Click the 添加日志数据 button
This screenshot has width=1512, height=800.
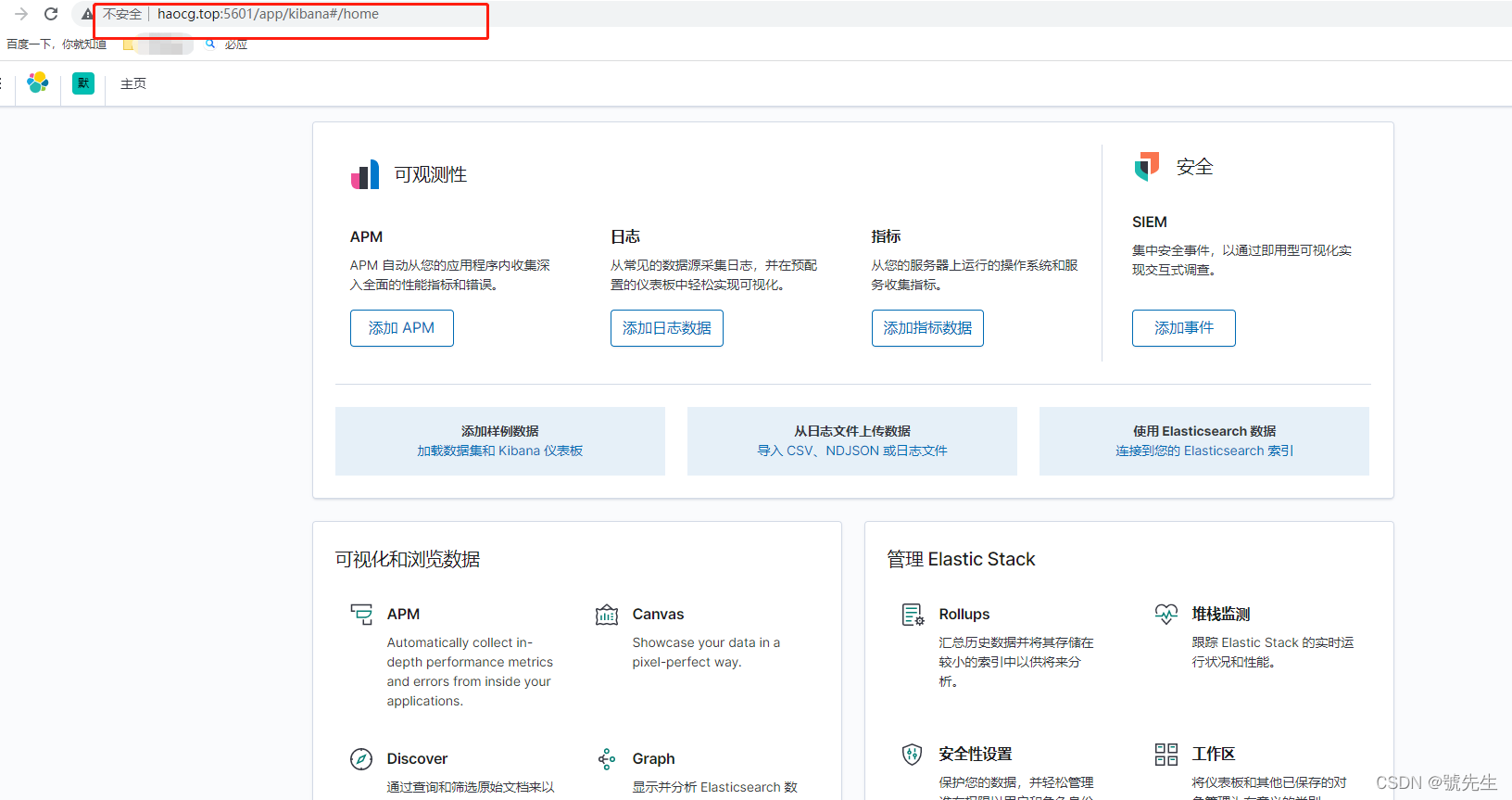(x=667, y=328)
